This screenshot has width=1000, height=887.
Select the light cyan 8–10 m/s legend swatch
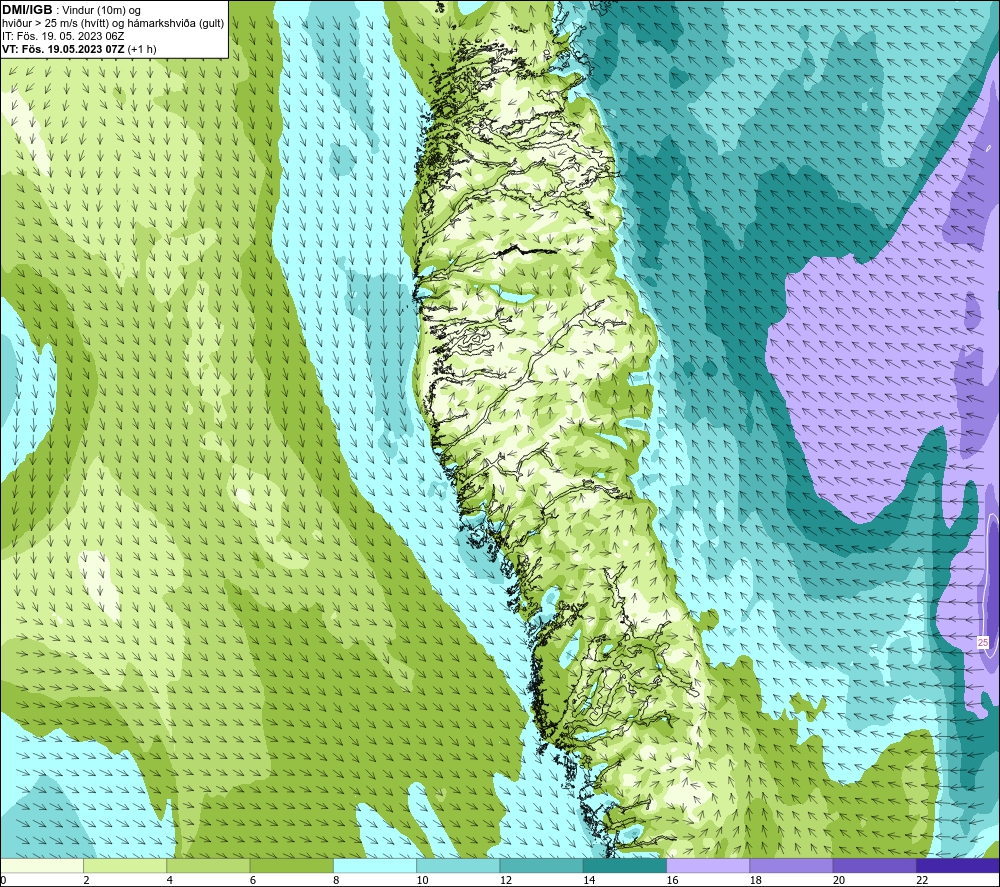pyautogui.click(x=375, y=865)
